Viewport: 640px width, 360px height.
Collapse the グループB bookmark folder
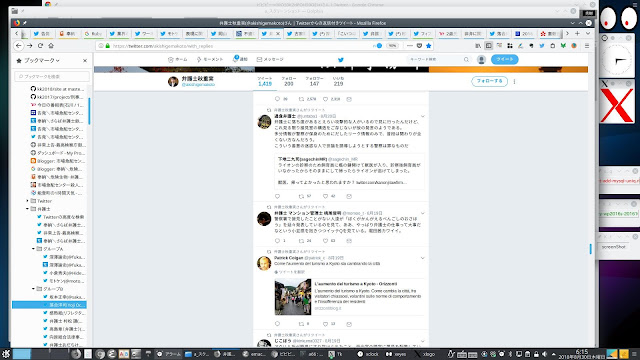coord(33,289)
